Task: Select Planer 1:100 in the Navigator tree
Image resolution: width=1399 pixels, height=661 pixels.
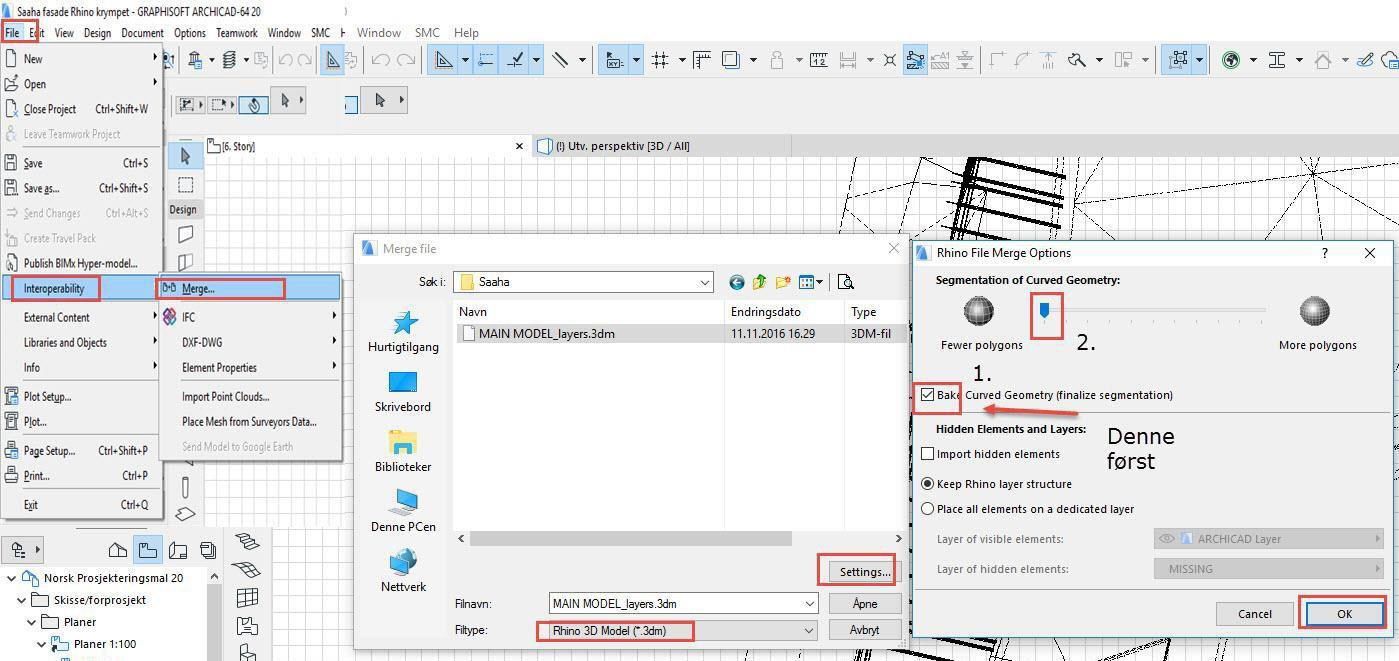Action: (105, 644)
